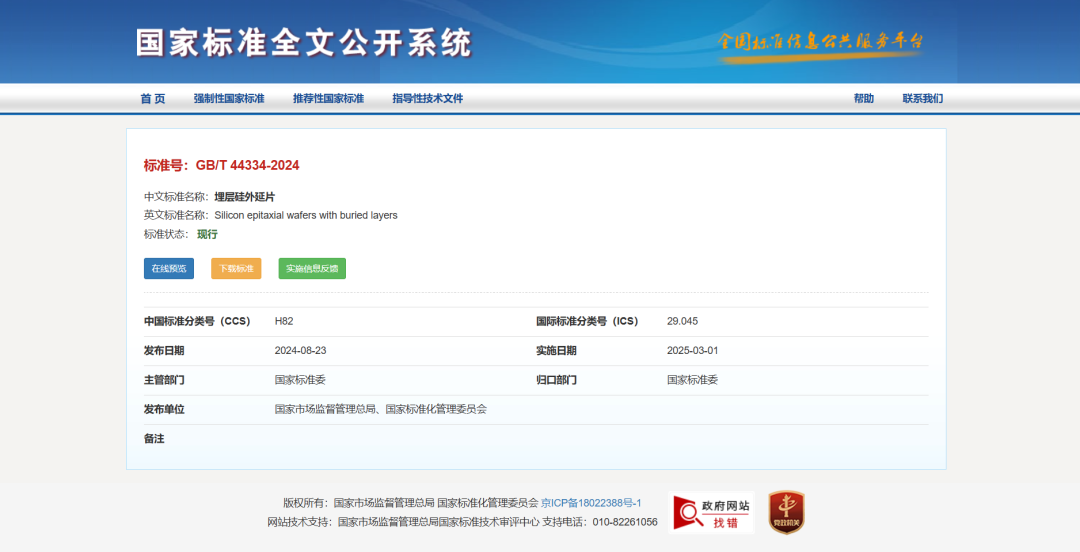Click the green 现行 status text
This screenshot has width=1080, height=552.
pyautogui.click(x=207, y=234)
